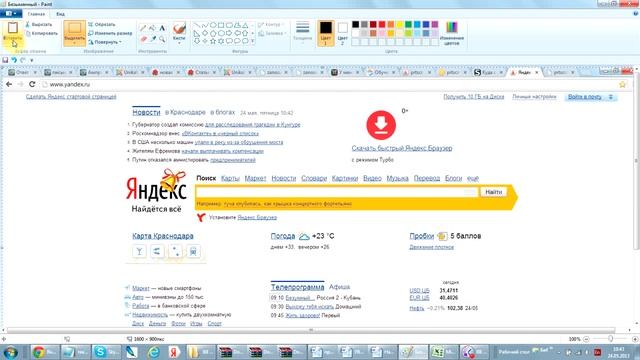Screen dimensions: 640x360
Task: Select Color 1 (Цвет 1) swatch
Action: [326, 33]
